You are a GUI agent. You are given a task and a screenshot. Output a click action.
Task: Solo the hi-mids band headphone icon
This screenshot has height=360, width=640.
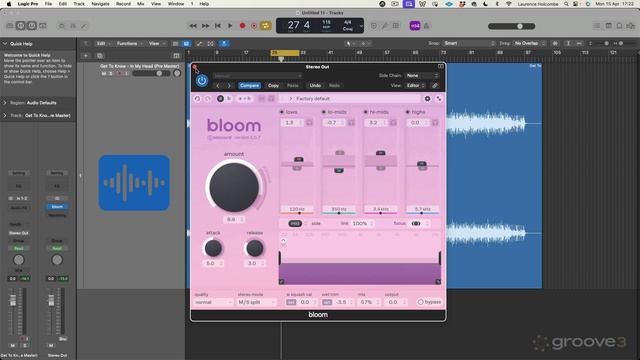(393, 122)
